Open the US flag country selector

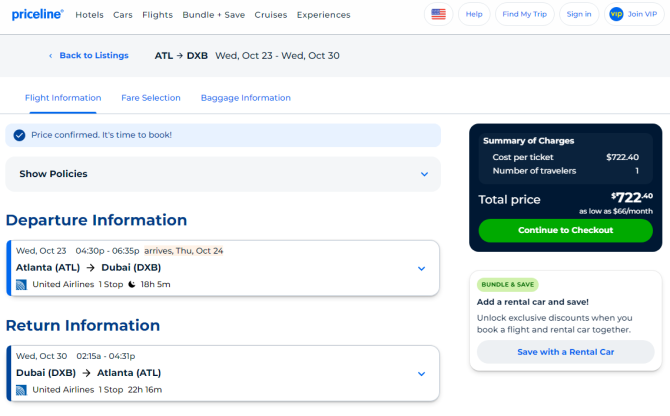tap(438, 14)
